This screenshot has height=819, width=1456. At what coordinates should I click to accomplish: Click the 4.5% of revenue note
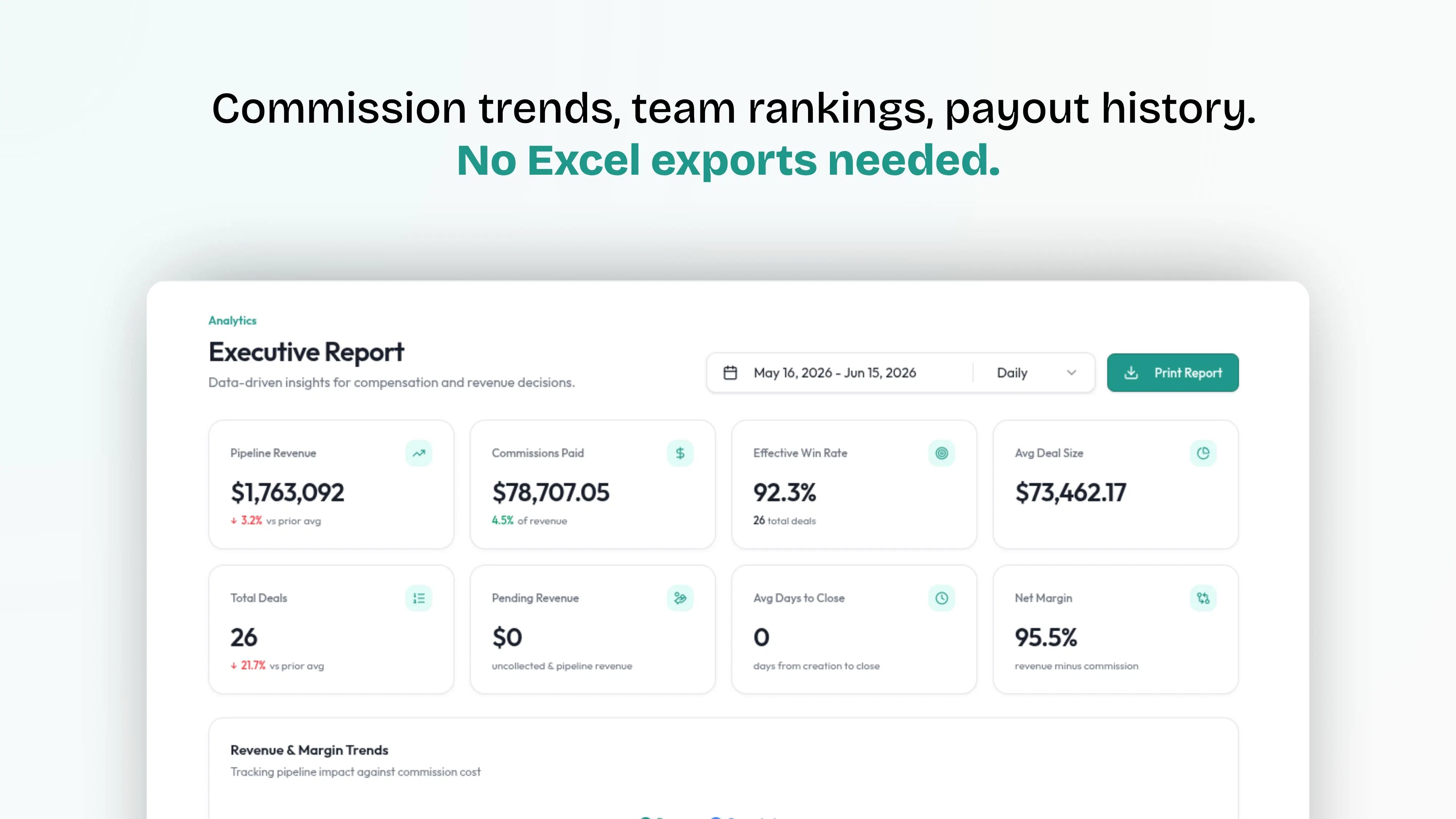(529, 521)
